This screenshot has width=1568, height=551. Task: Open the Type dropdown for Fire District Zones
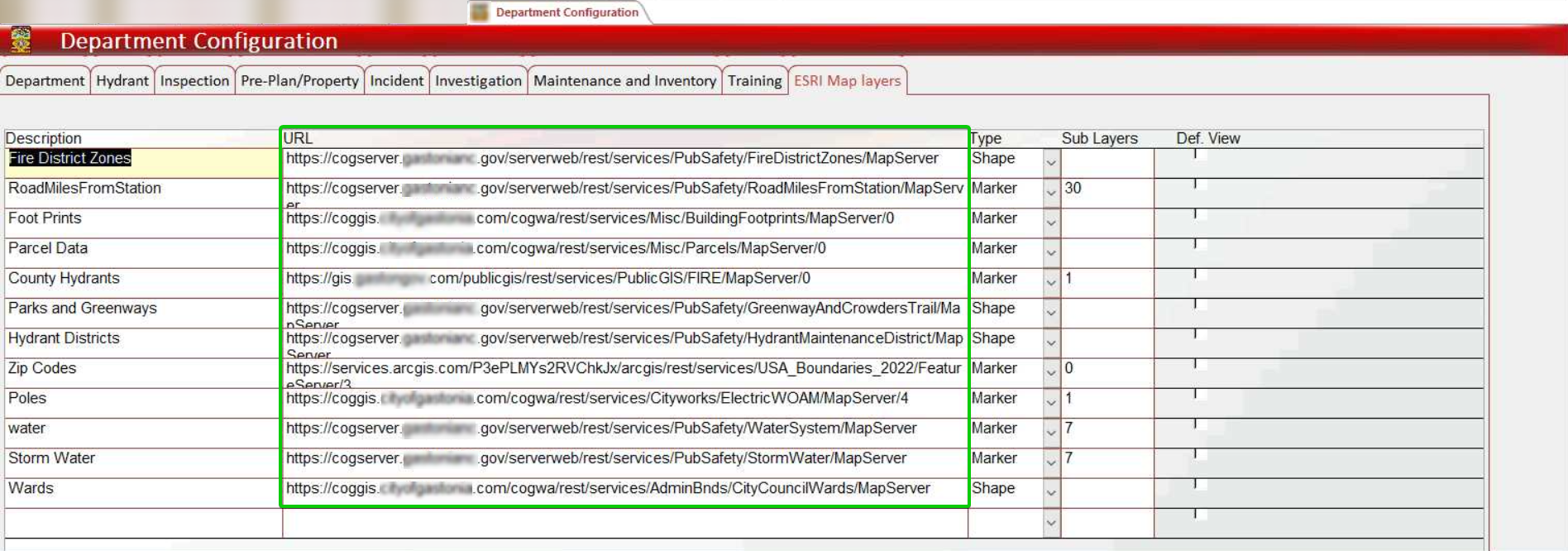coord(1051,162)
